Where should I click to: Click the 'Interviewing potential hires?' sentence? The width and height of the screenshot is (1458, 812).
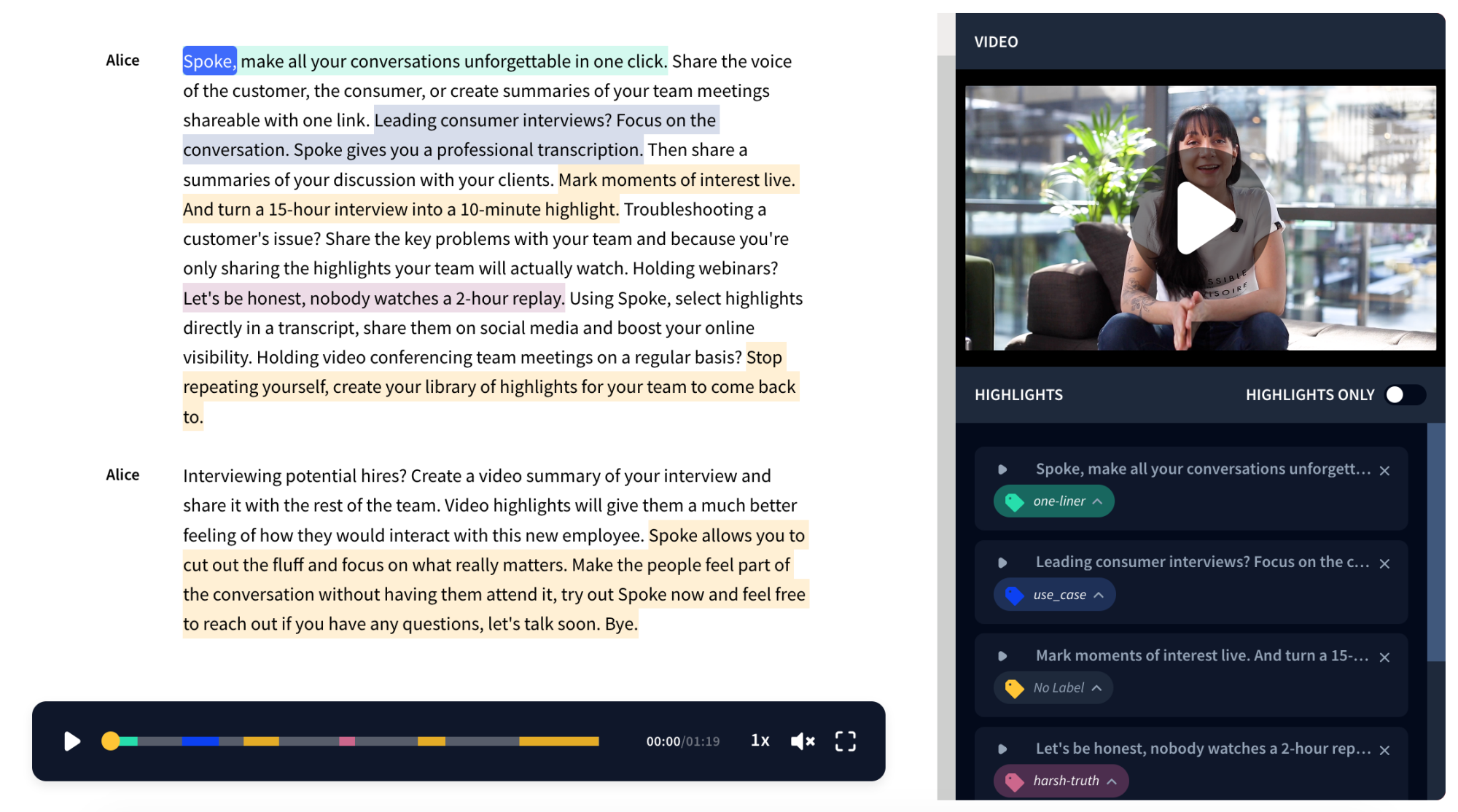point(295,475)
